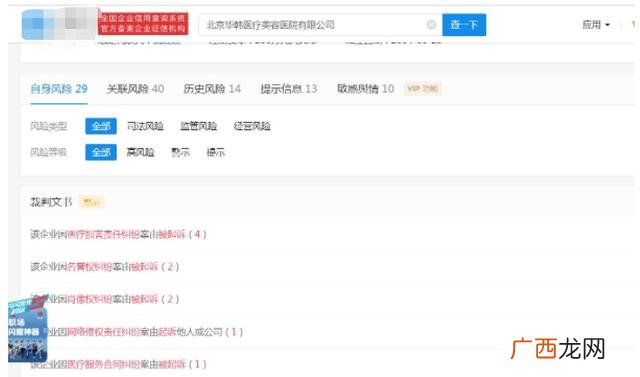Viewport: 640px width, 377px height.
Task: Click the 风险类型 label
Action: coord(49,126)
